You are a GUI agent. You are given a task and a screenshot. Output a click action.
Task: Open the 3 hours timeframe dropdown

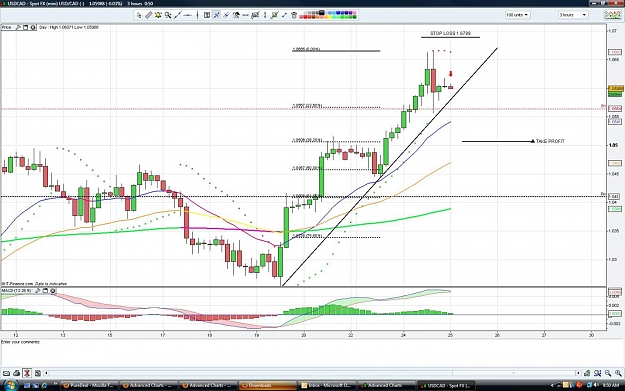coord(573,15)
